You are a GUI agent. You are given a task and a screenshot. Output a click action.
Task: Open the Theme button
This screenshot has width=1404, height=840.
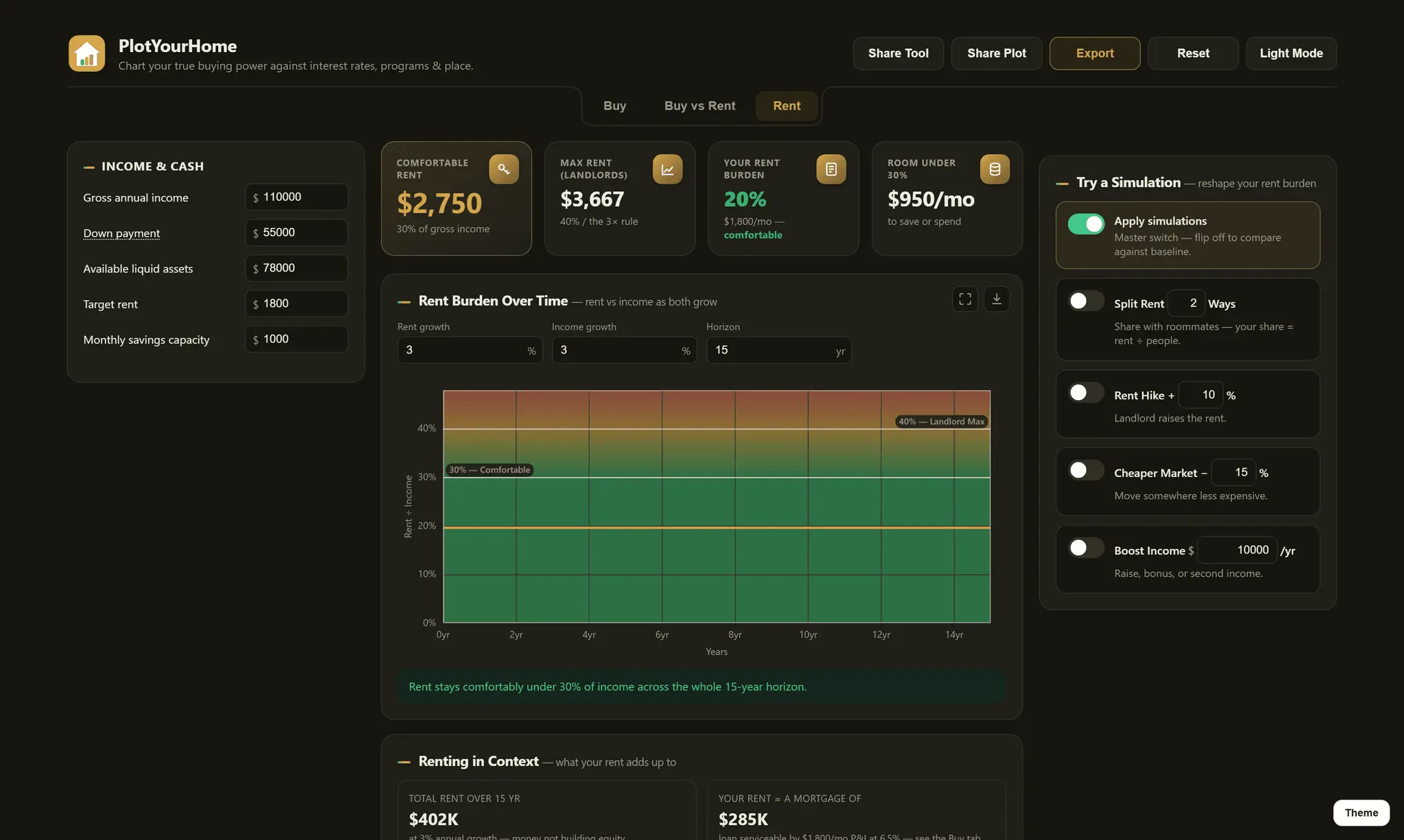[x=1361, y=813]
